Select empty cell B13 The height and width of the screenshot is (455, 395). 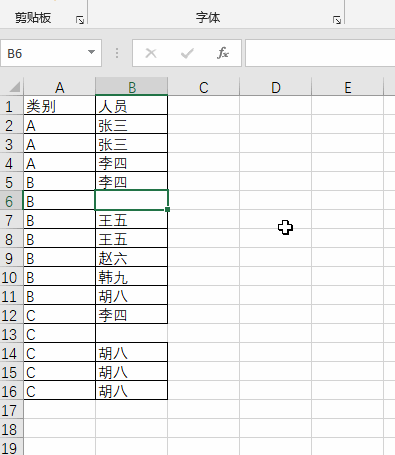tap(132, 334)
